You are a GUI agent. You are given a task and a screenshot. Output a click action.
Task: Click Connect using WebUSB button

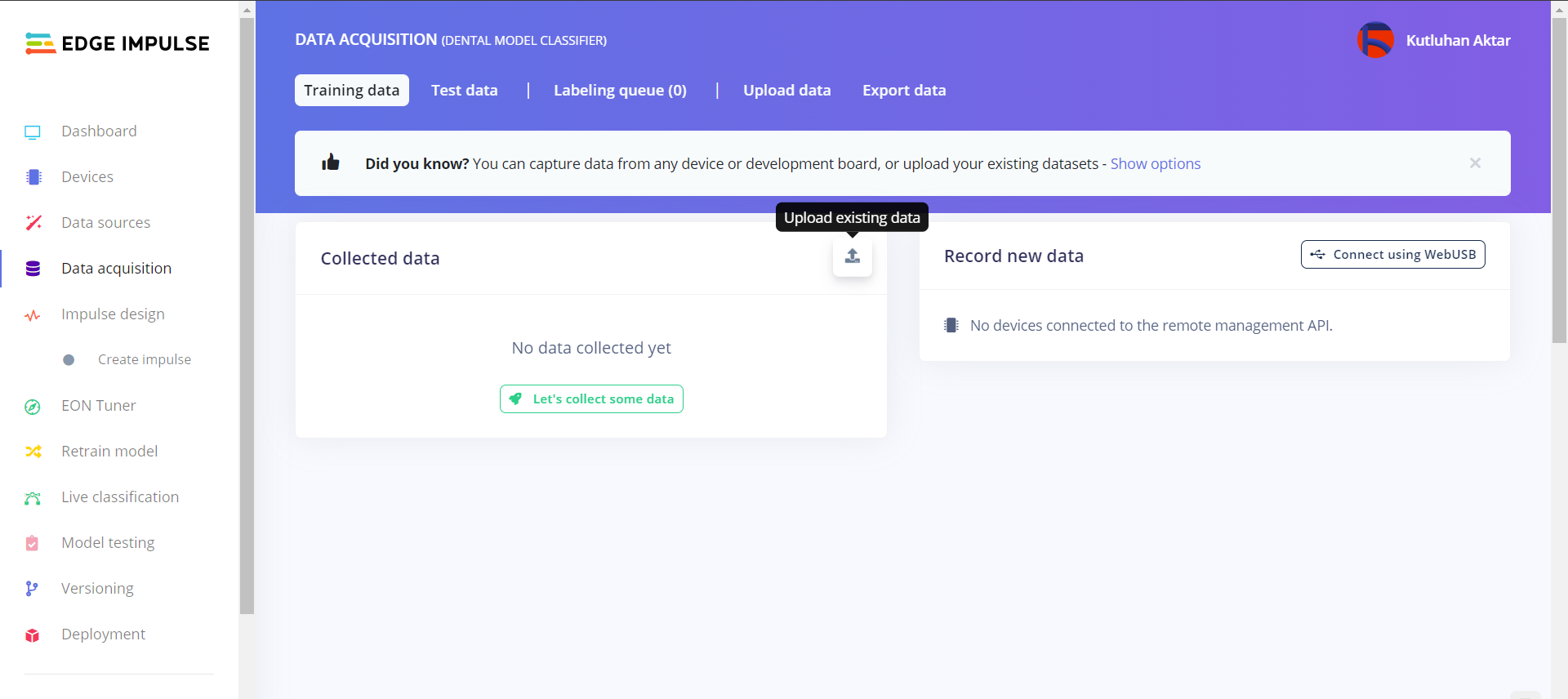(x=1393, y=255)
